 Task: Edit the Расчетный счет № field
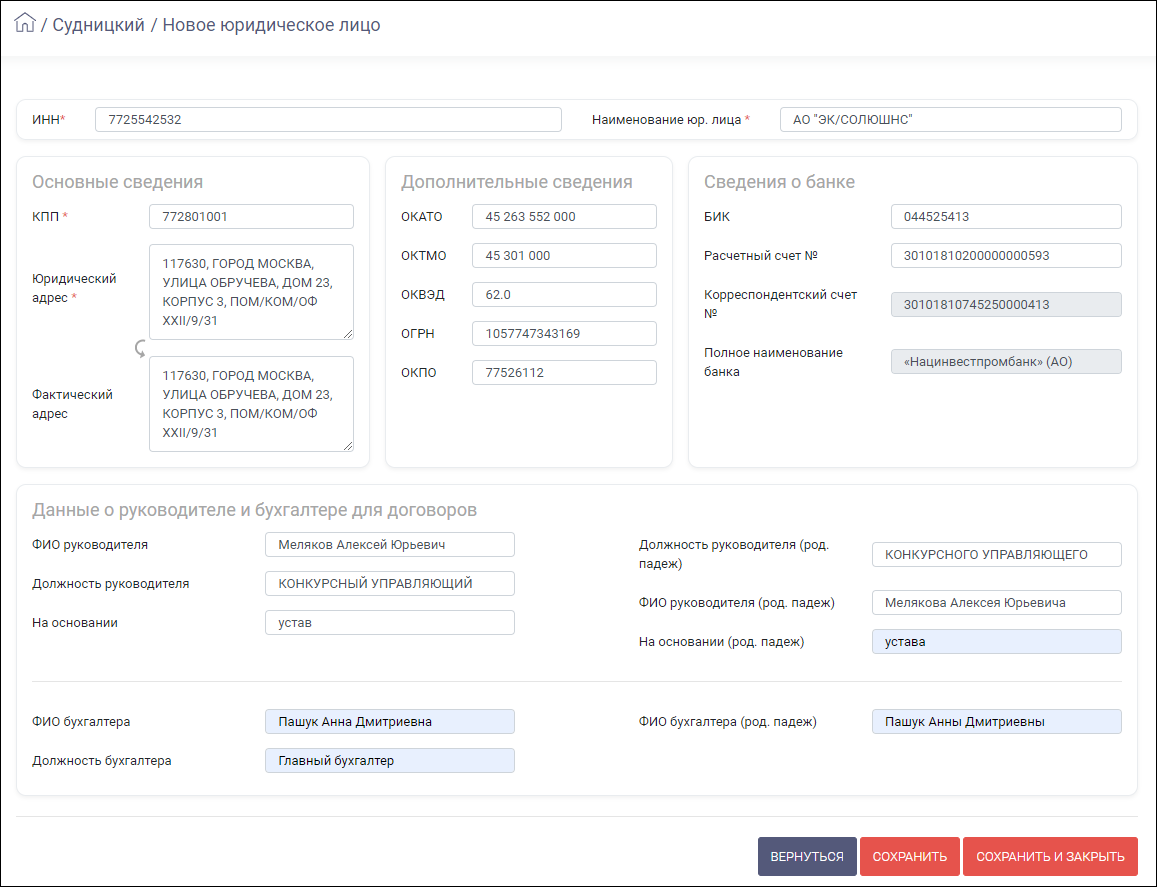tap(1006, 256)
